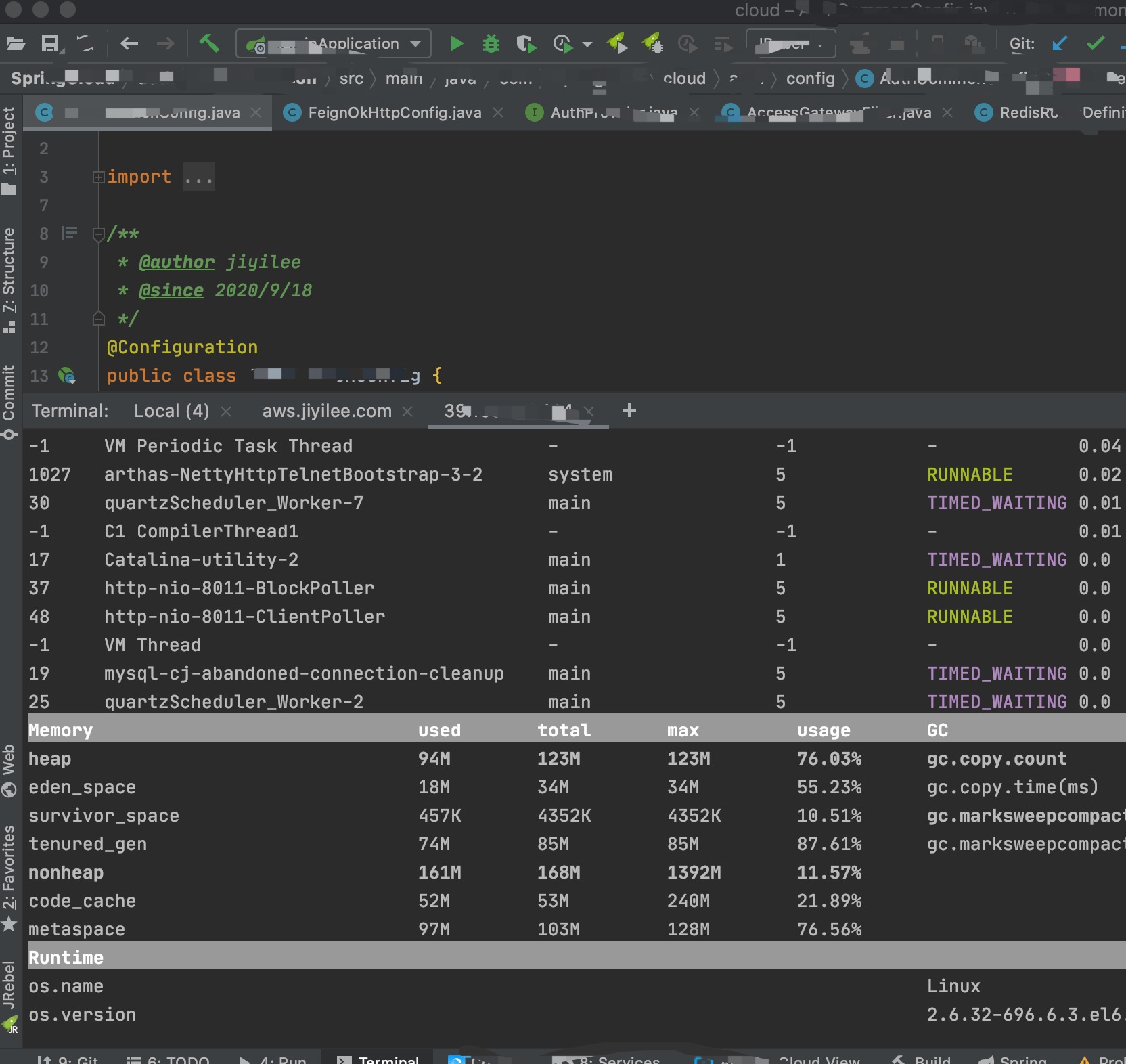Screen dimensions: 1126x1064
Task: Collapse the Javadoc comment block
Action: tap(99, 234)
